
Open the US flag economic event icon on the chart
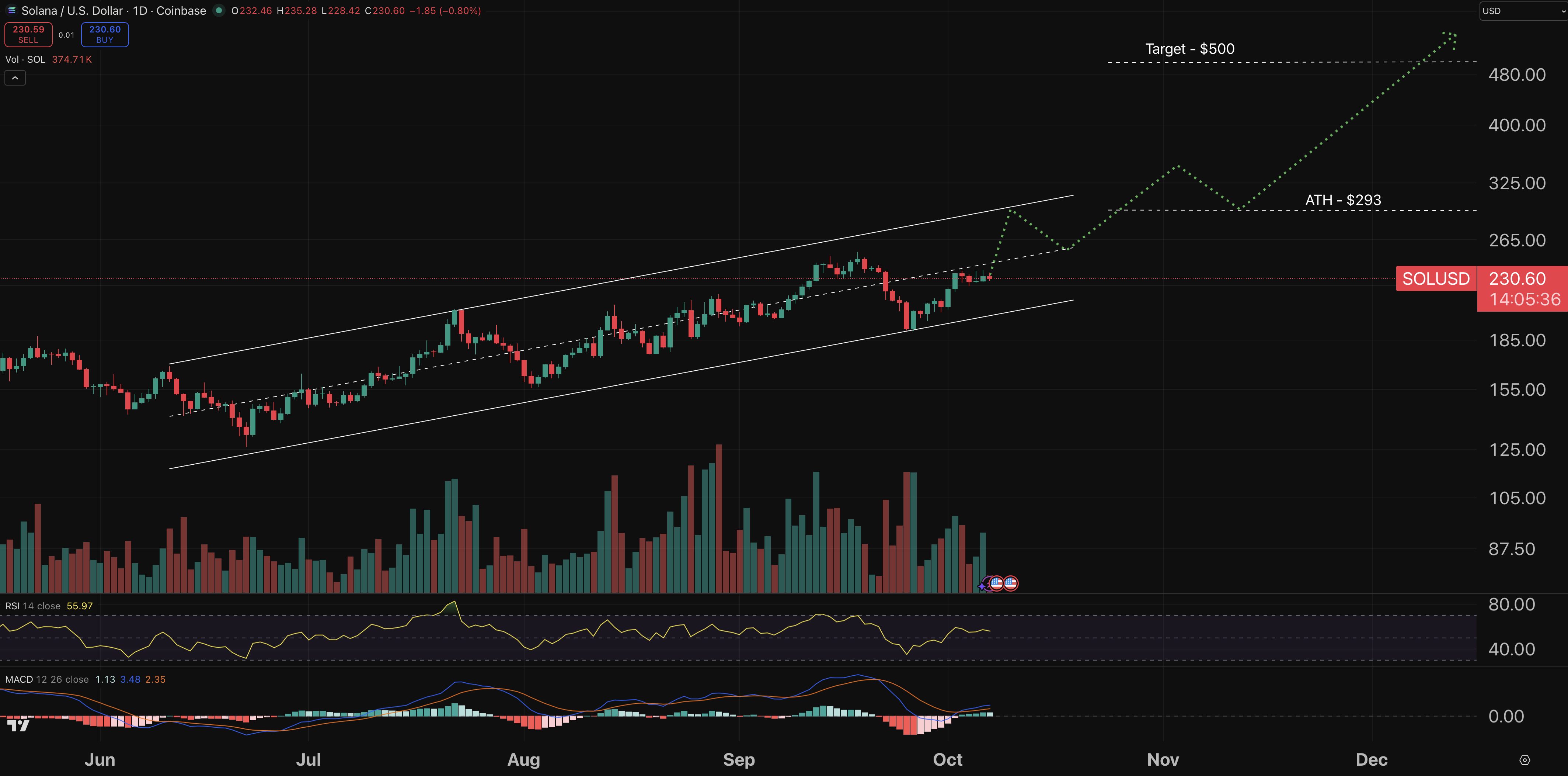[997, 583]
